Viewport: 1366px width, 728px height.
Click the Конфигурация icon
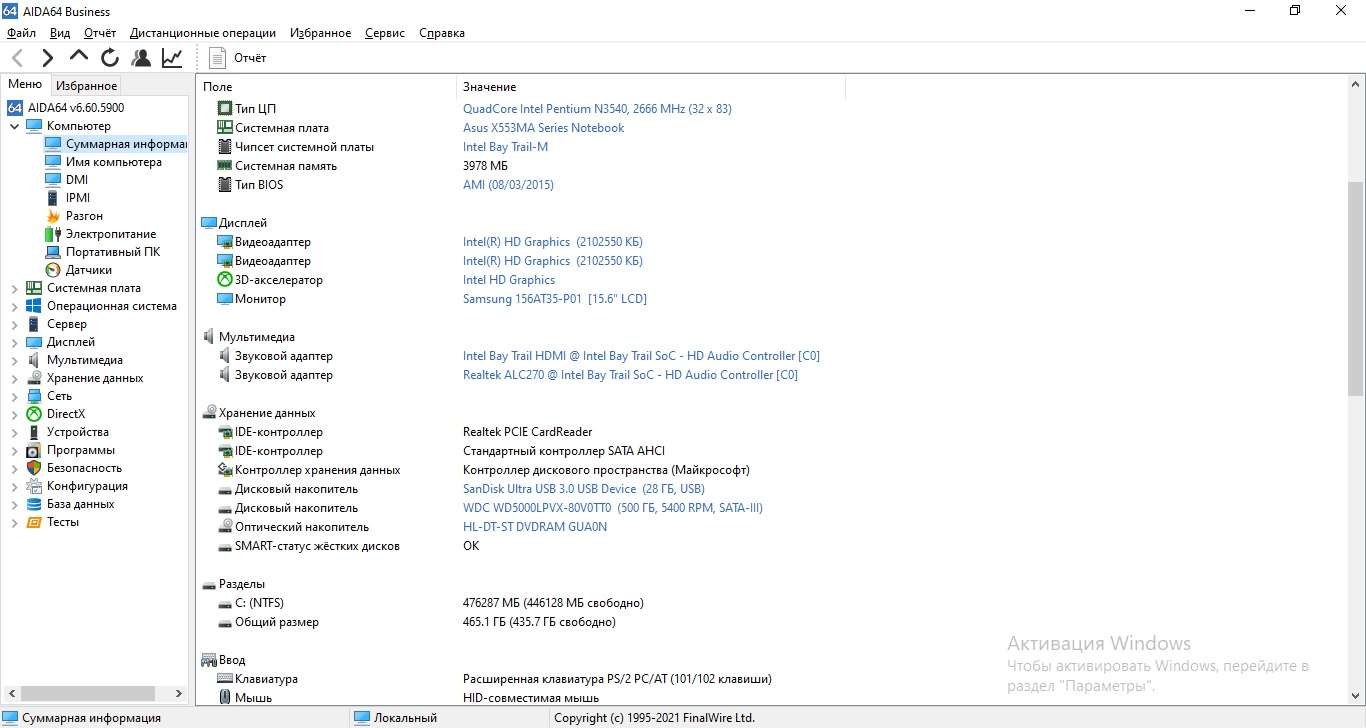pyautogui.click(x=34, y=486)
